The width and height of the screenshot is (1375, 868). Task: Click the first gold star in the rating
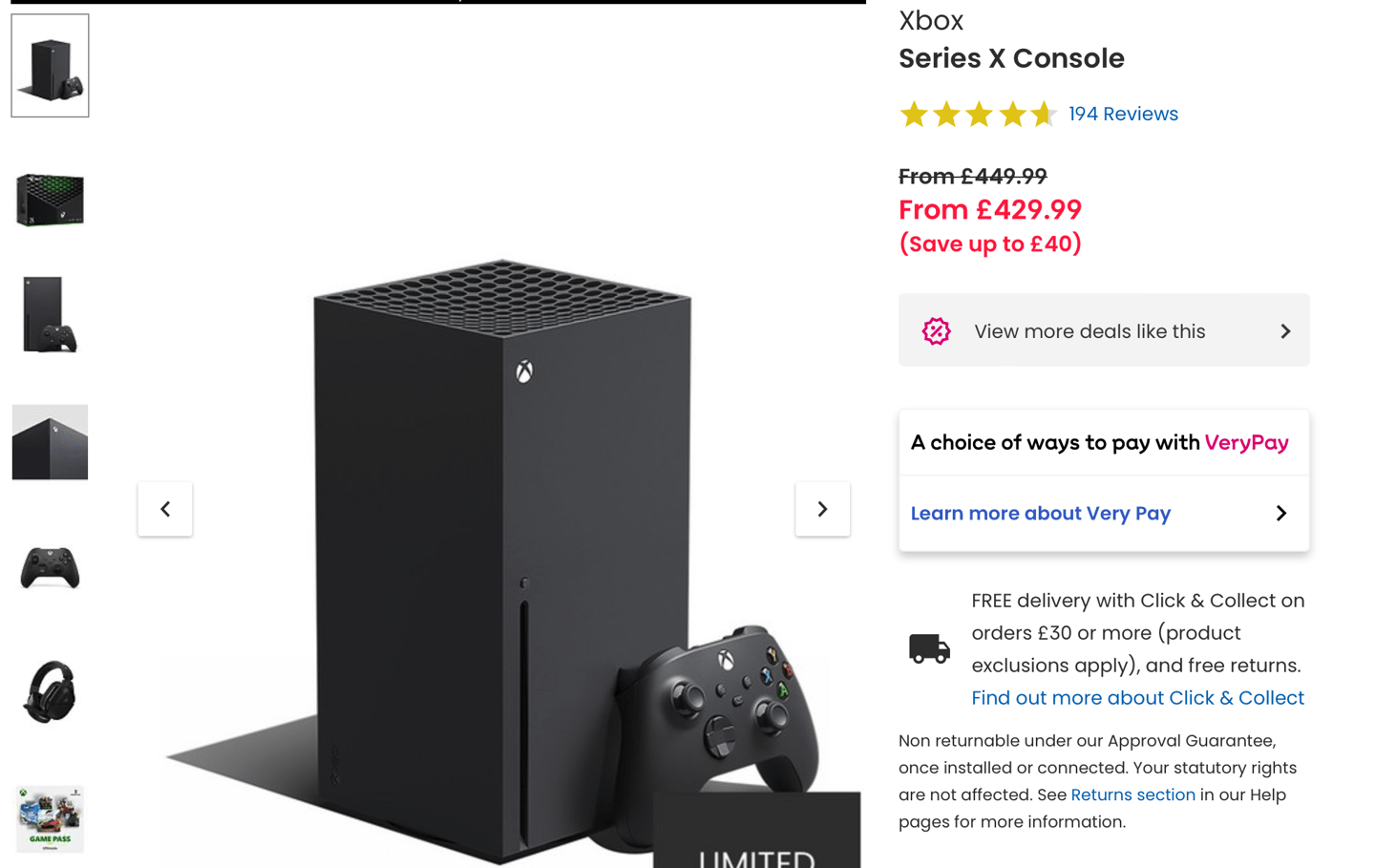click(913, 114)
